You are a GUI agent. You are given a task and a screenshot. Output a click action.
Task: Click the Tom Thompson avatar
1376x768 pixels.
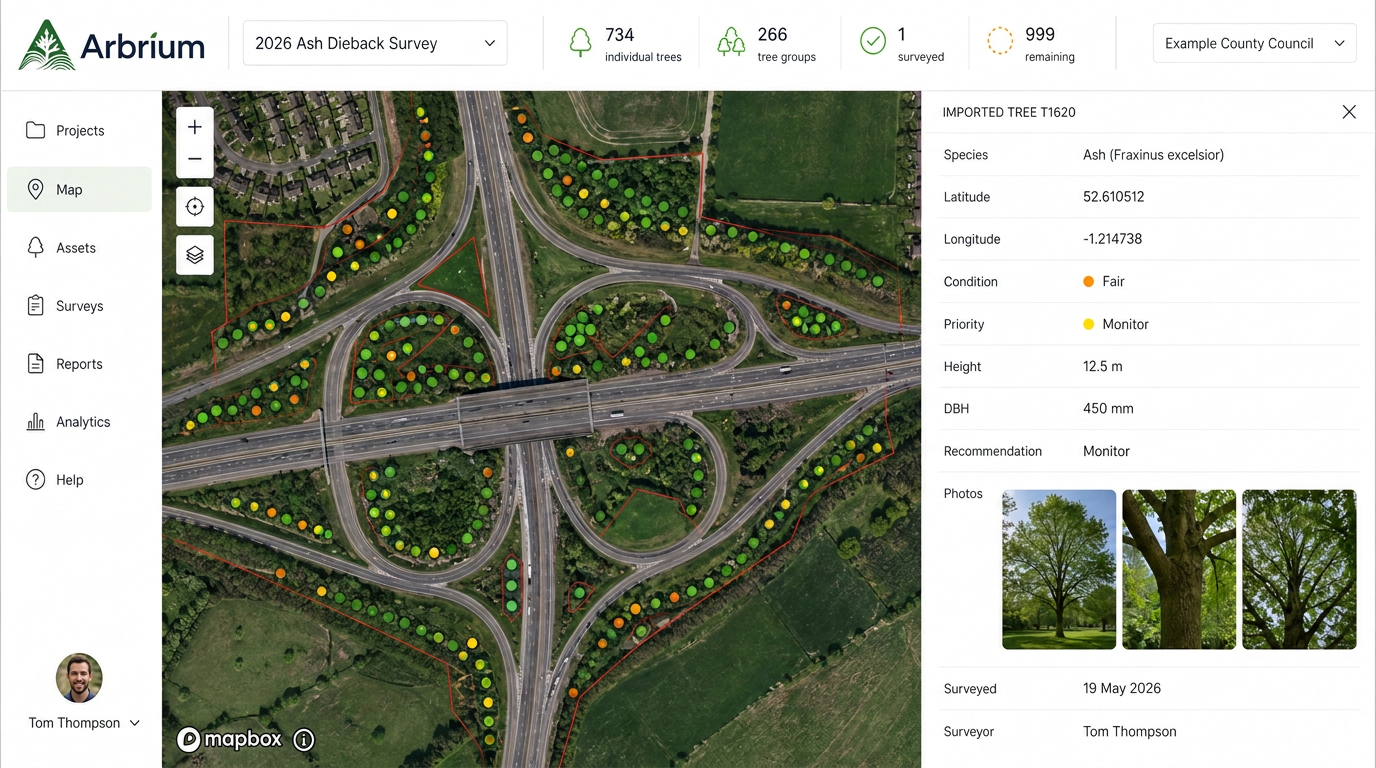pyautogui.click(x=79, y=678)
